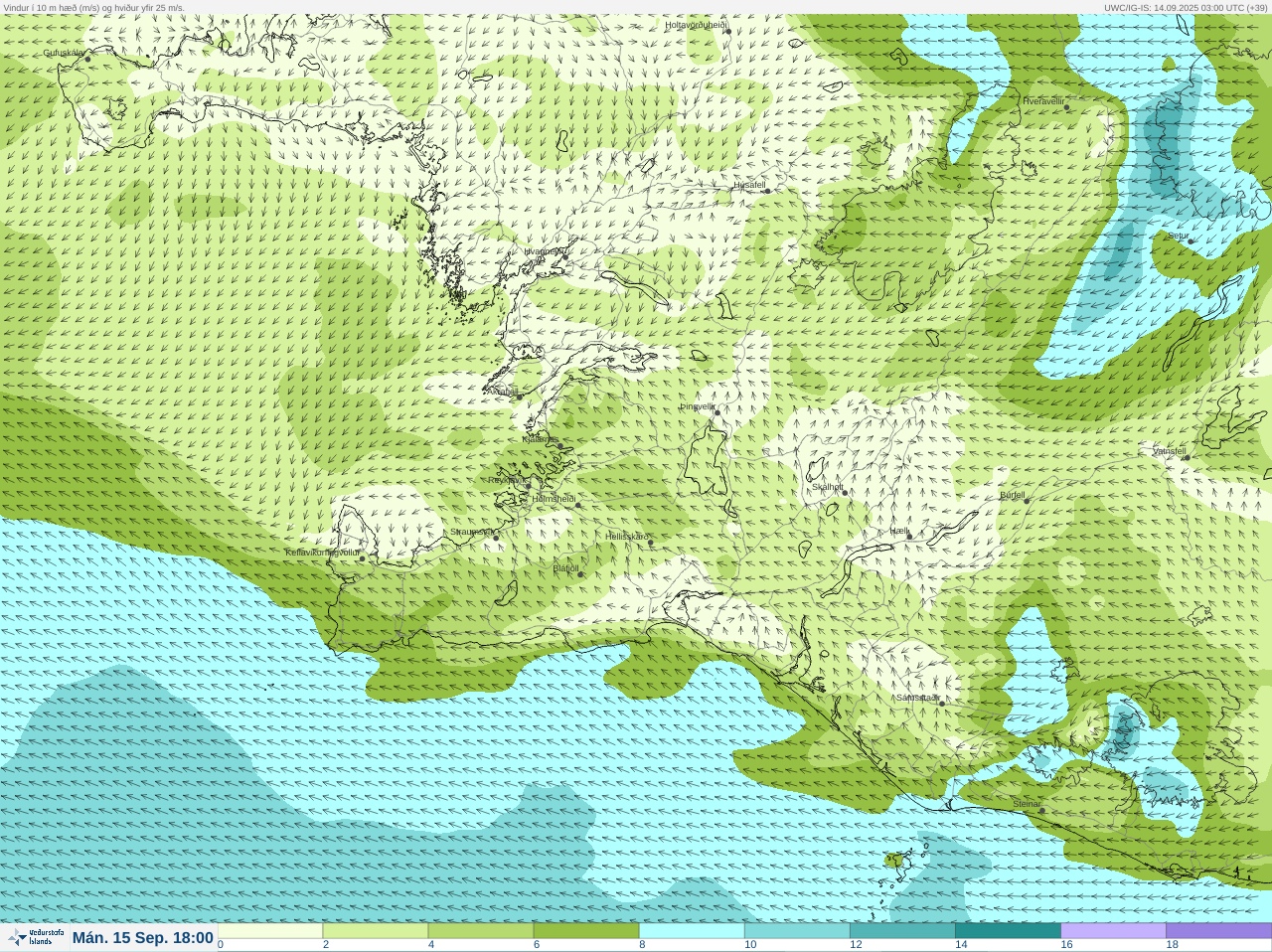Pick the Hæll station dot
The height and width of the screenshot is (952, 1272).
pyautogui.click(x=907, y=537)
